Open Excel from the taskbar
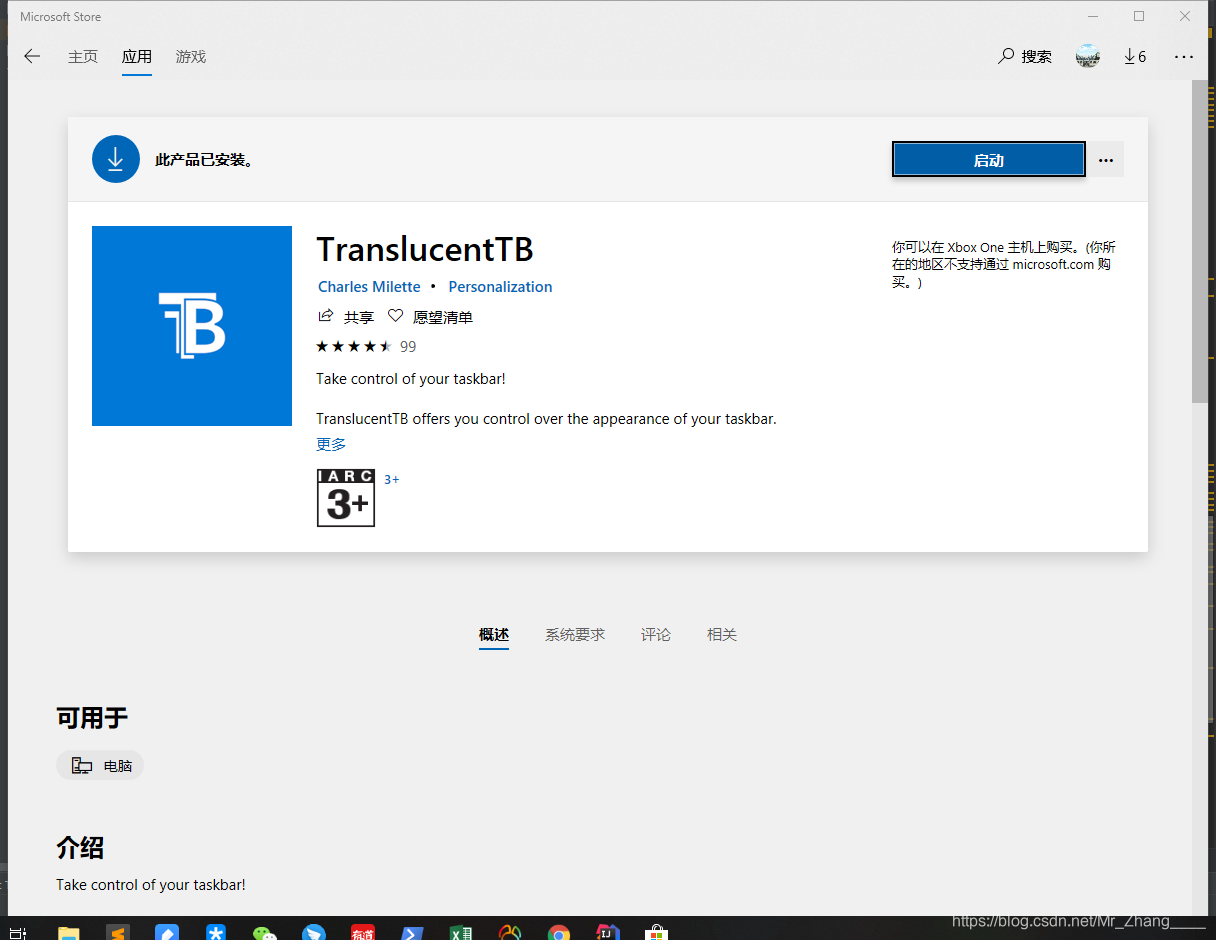Image resolution: width=1216 pixels, height=940 pixels. coord(461,932)
